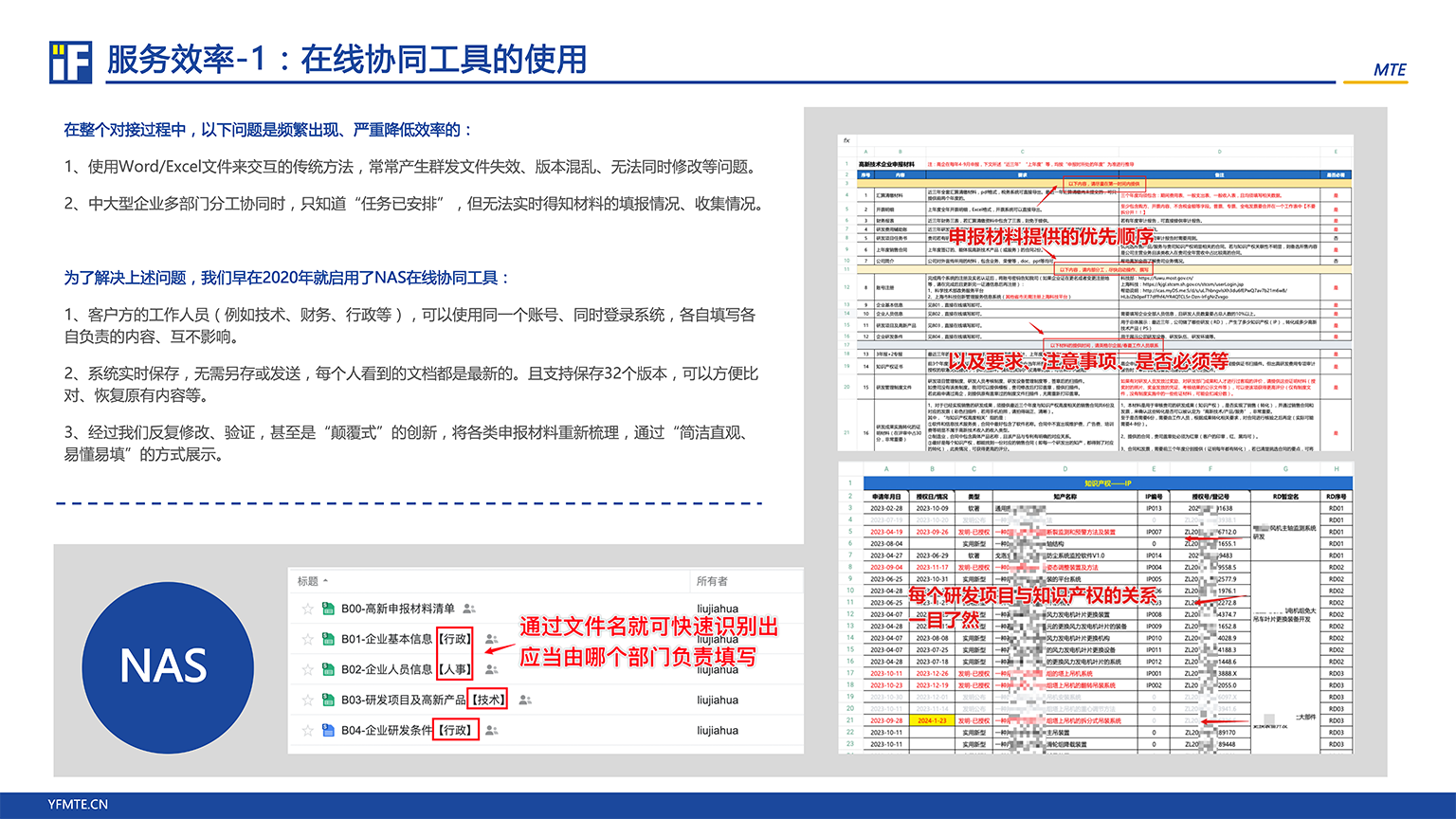This screenshot has height=819, width=1456.
Task: Select the 知产名称 header cell
Action: click(x=1065, y=496)
